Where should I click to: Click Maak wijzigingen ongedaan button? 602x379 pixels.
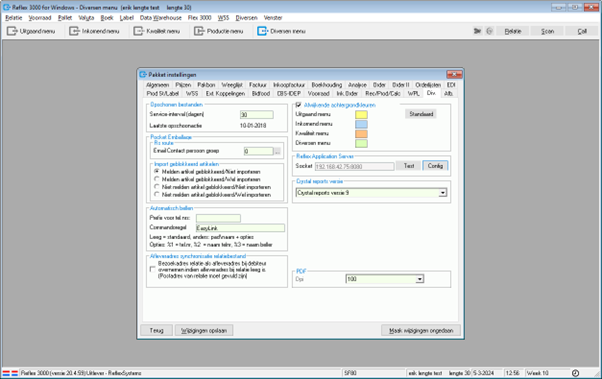pyautogui.click(x=421, y=330)
